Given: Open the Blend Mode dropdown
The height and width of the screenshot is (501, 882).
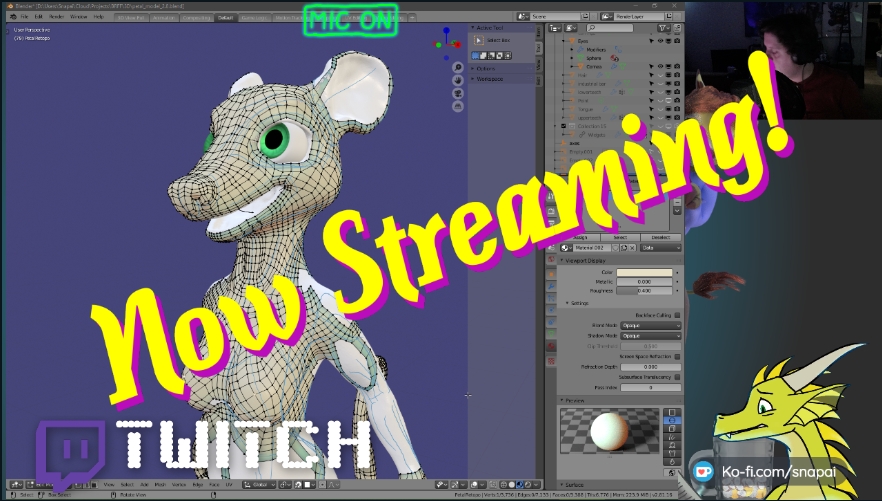Looking at the screenshot, I should (651, 326).
